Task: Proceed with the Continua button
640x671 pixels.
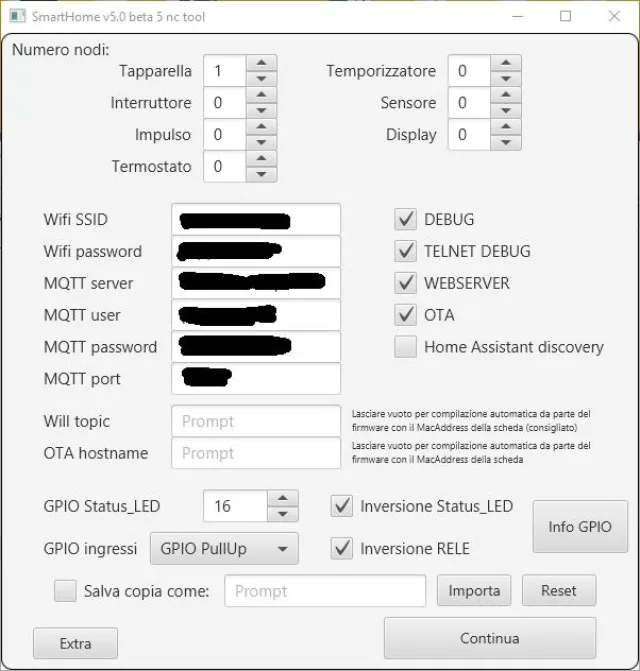Action: (x=490, y=638)
